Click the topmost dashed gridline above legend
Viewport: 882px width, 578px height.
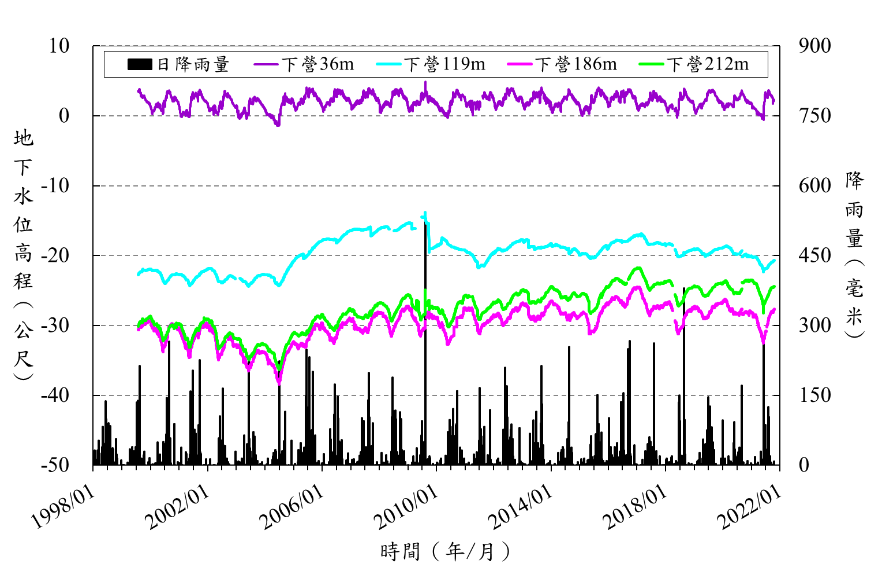[x=438, y=46]
